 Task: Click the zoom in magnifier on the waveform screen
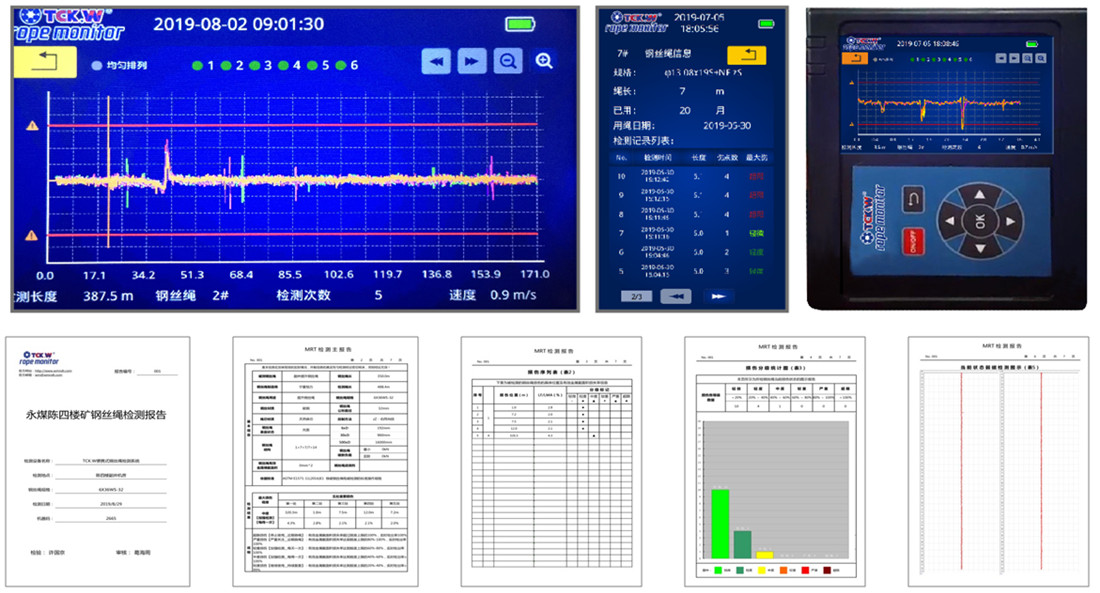click(x=544, y=61)
